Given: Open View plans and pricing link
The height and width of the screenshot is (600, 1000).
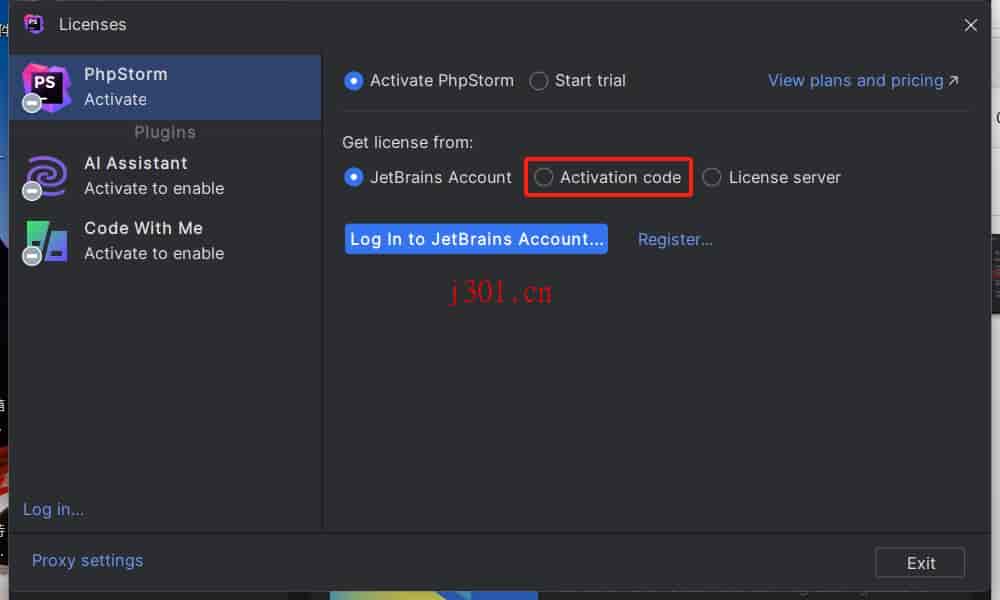Looking at the screenshot, I should click(863, 81).
